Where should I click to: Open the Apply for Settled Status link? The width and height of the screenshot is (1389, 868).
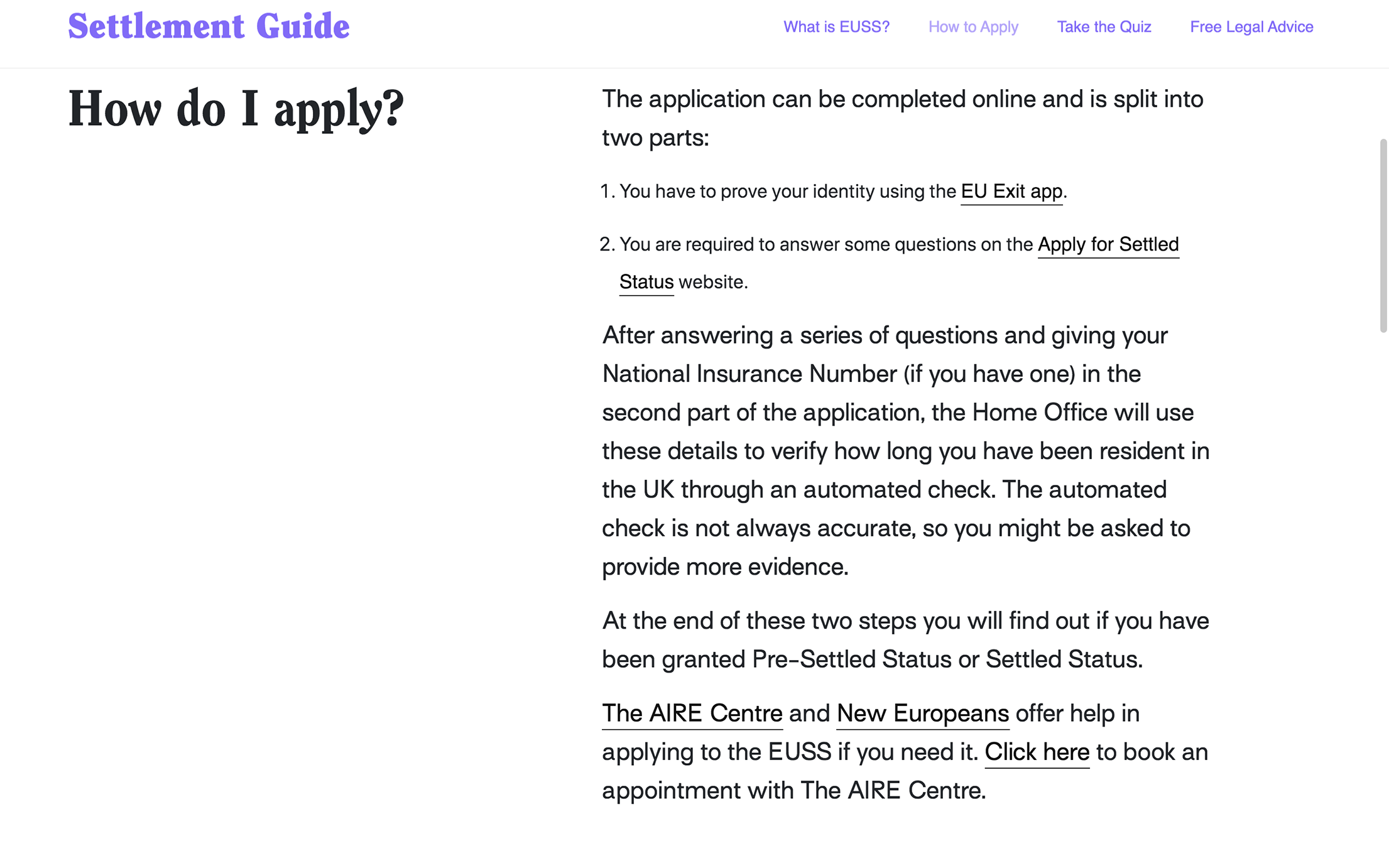[1108, 244]
